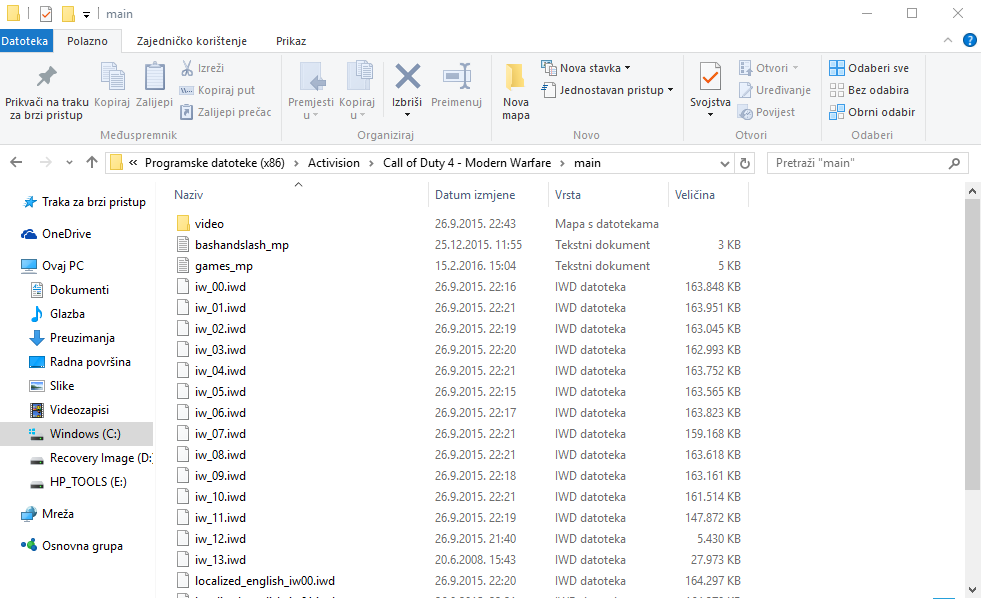Click the Properties checkmark in the title bar
Screen dimensions: 981x599
click(x=46, y=14)
